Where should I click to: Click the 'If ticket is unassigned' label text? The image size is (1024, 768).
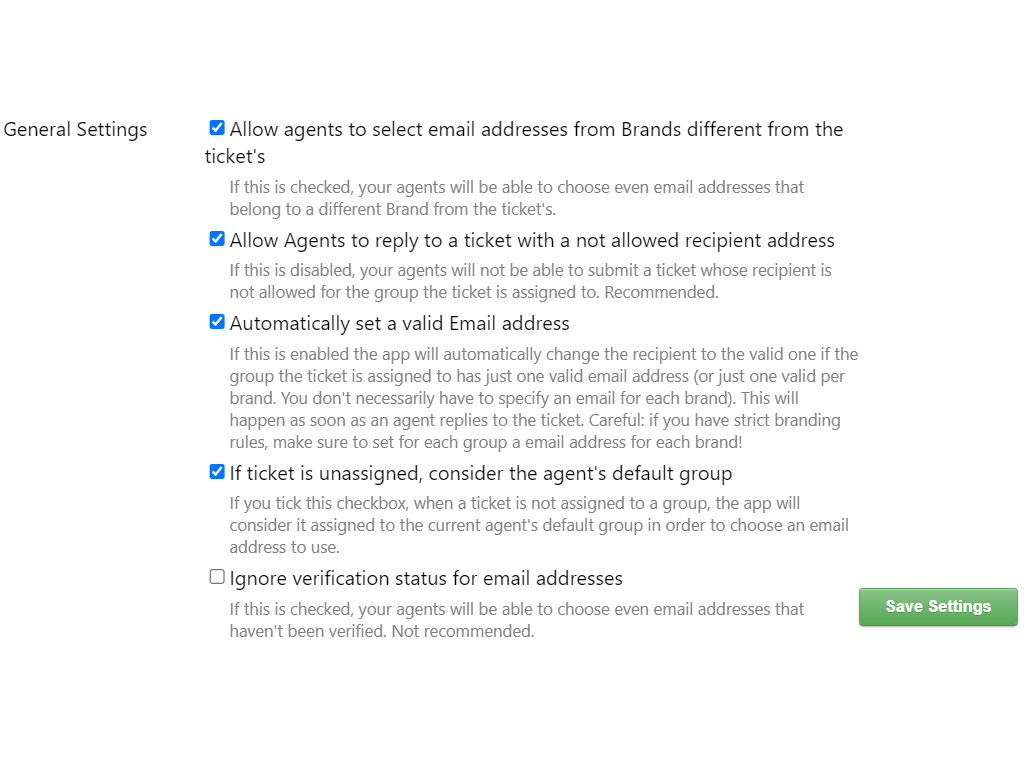pyautogui.click(x=481, y=474)
